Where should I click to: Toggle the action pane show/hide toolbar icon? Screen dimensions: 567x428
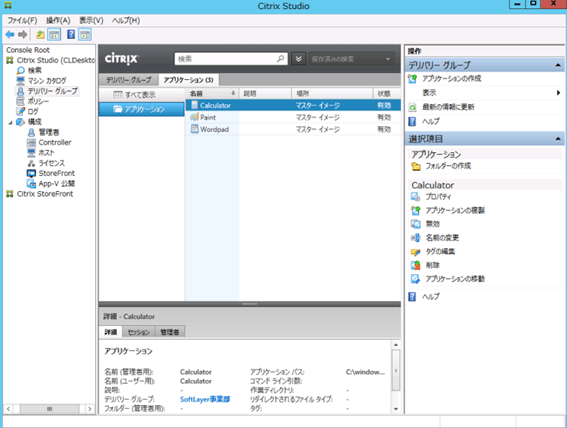click(85, 35)
